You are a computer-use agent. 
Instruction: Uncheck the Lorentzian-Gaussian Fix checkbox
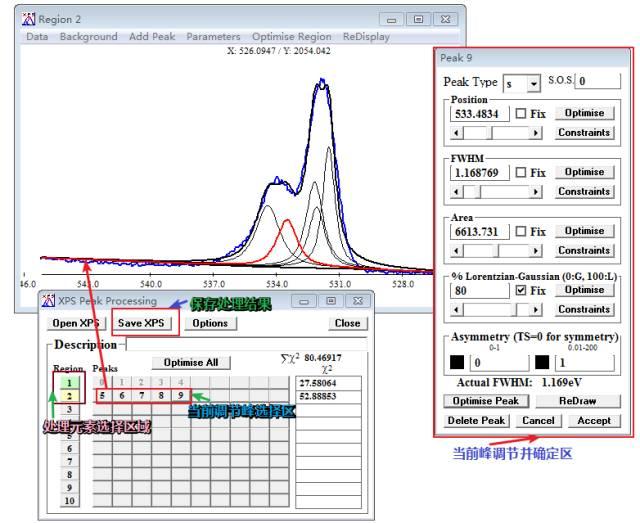[x=520, y=290]
